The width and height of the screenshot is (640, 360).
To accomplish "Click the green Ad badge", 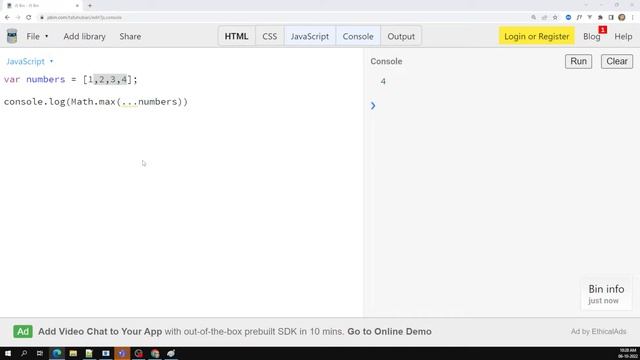I will (x=23, y=331).
